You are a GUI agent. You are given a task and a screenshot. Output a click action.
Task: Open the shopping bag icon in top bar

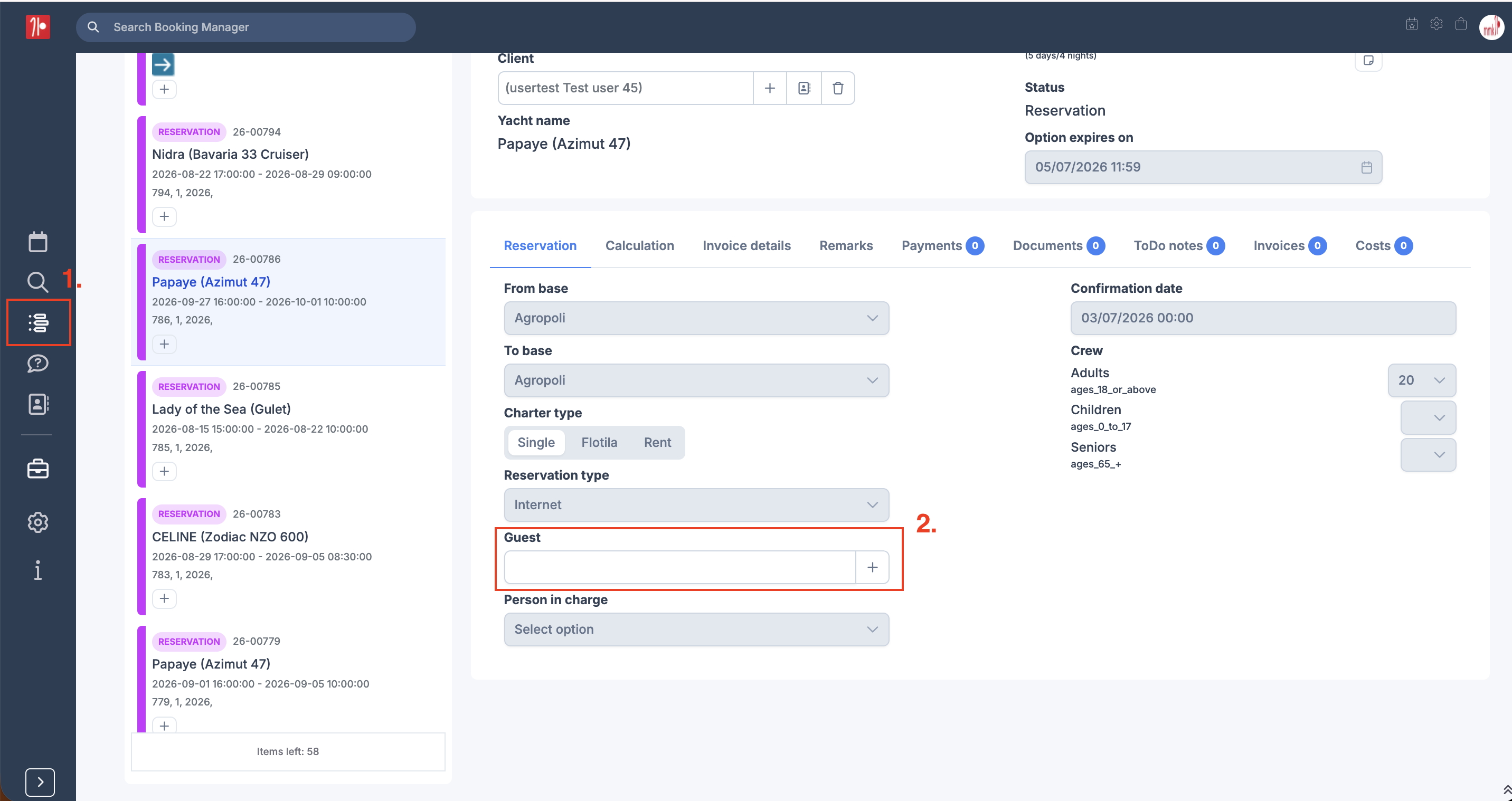[1461, 24]
